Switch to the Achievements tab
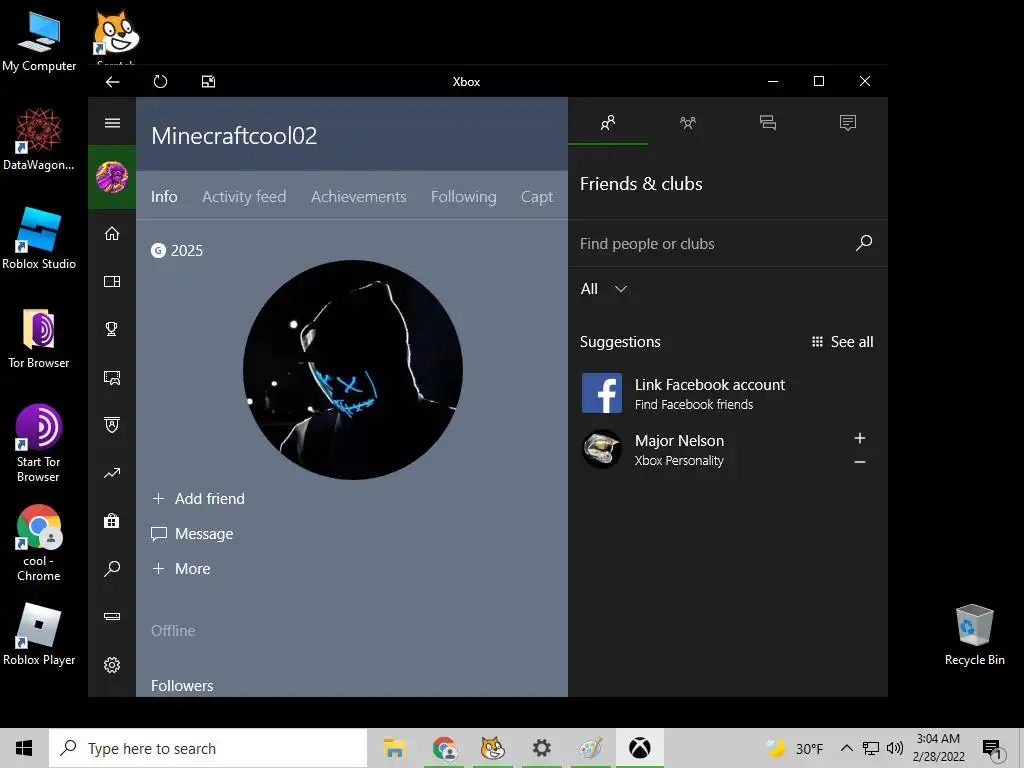The width and height of the screenshot is (1024, 768). click(x=359, y=197)
